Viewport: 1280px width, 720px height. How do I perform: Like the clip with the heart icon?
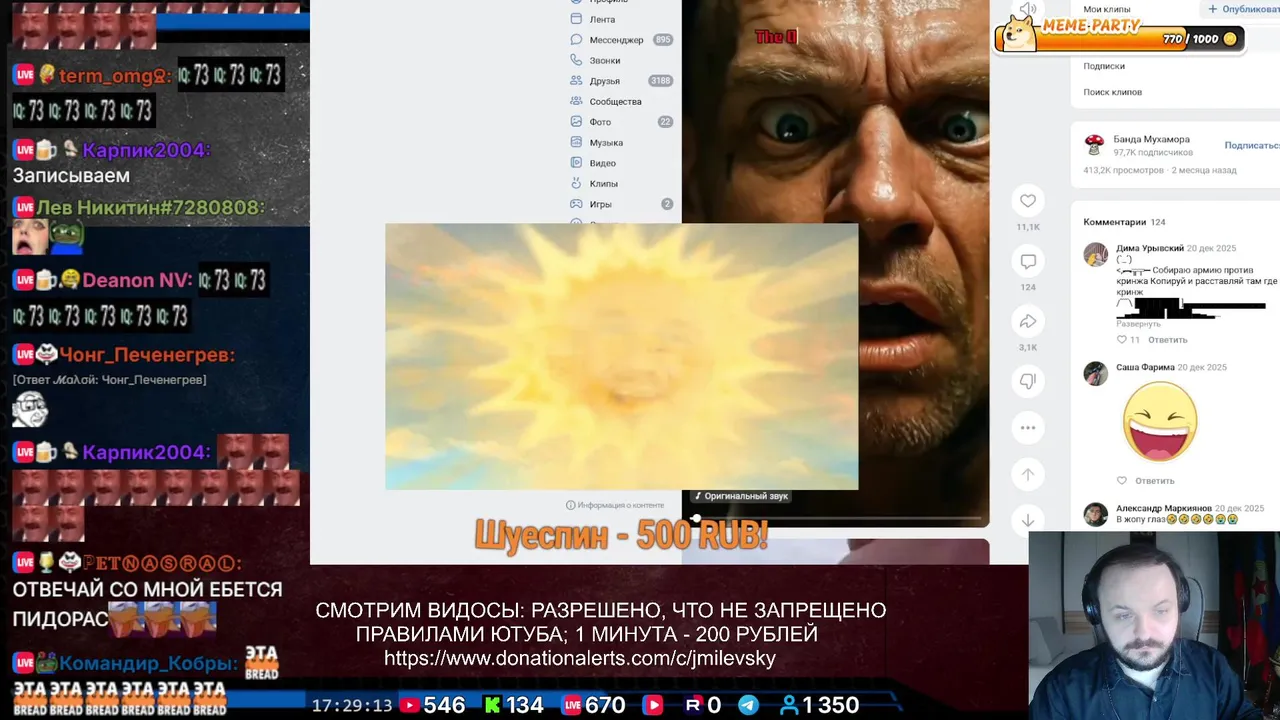click(1028, 201)
